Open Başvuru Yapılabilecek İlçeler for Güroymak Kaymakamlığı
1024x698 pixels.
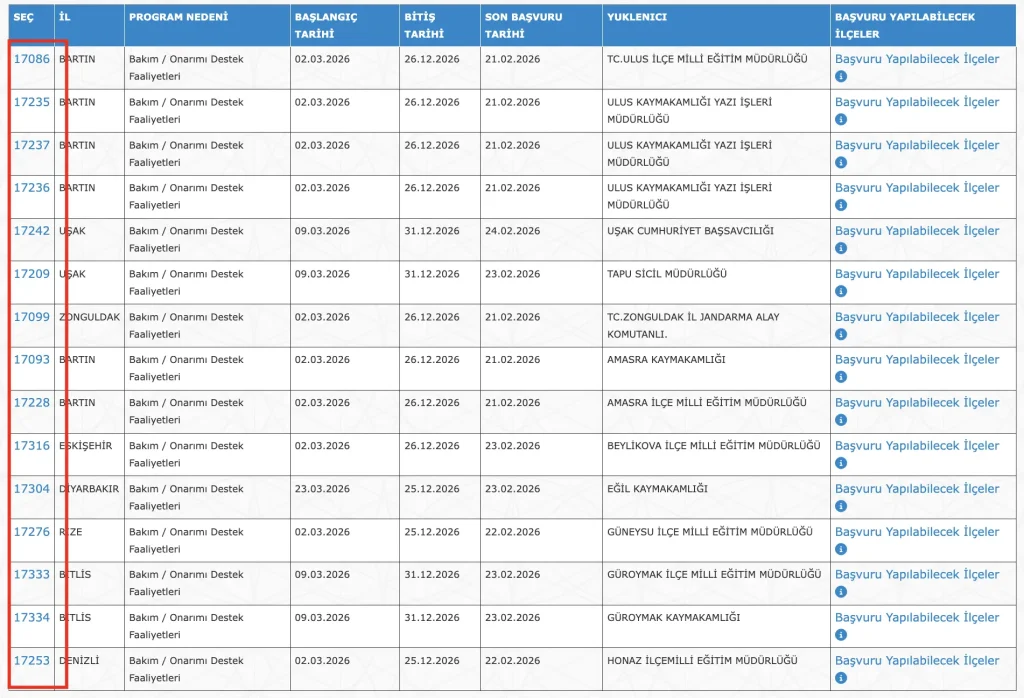(917, 618)
